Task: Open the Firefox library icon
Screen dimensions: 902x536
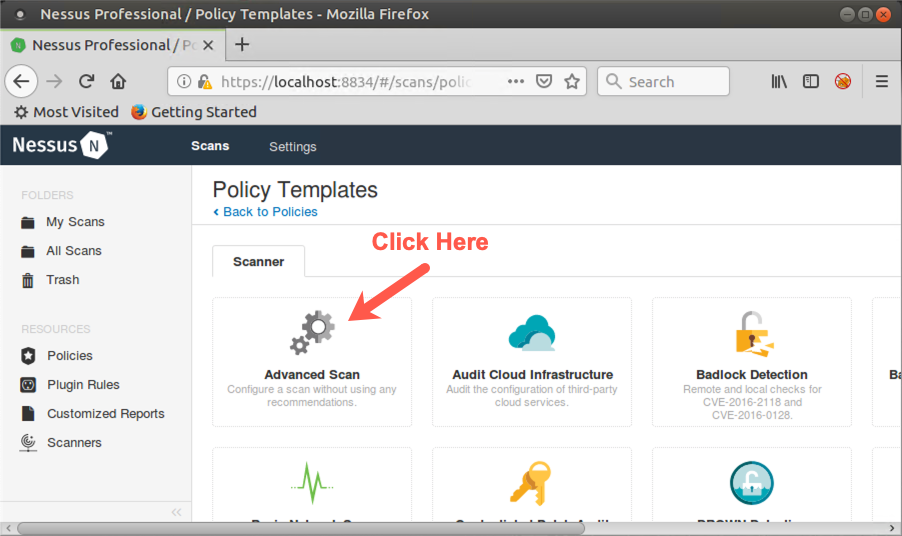Action: [779, 82]
